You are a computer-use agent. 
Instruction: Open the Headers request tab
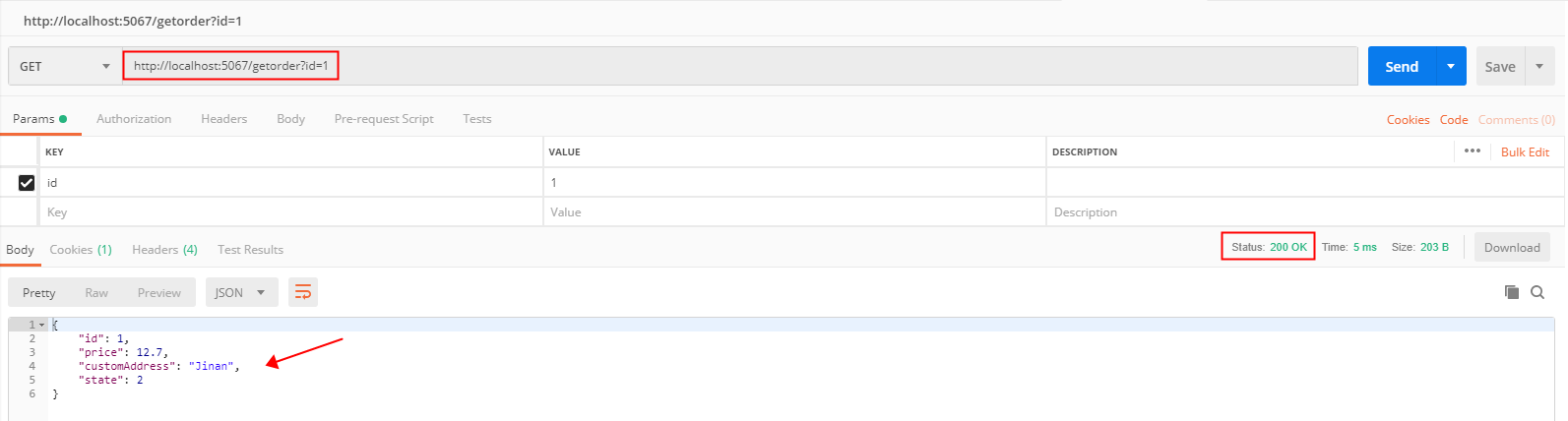tap(223, 119)
